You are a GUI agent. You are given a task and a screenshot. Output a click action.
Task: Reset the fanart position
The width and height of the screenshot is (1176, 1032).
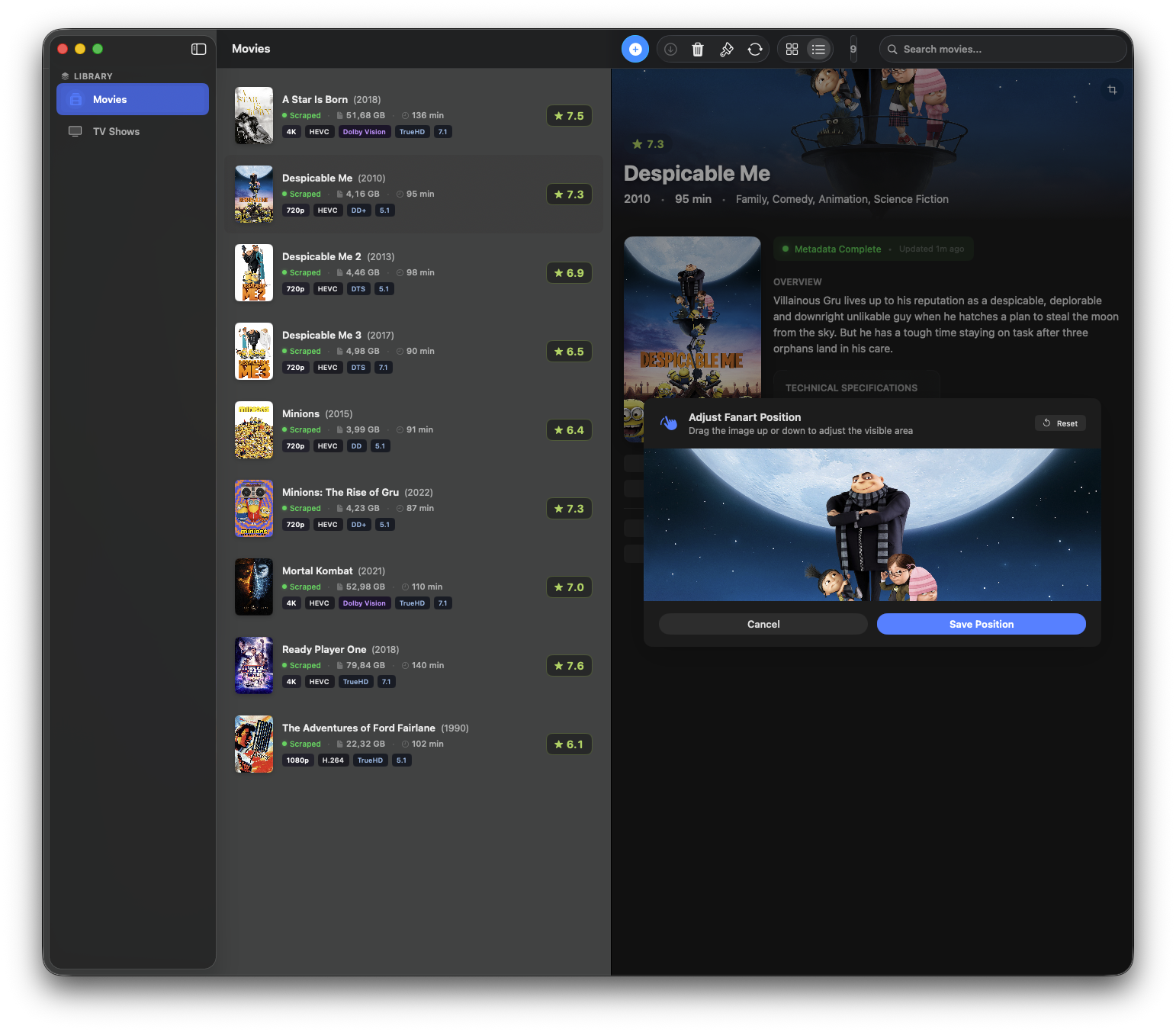click(1059, 423)
